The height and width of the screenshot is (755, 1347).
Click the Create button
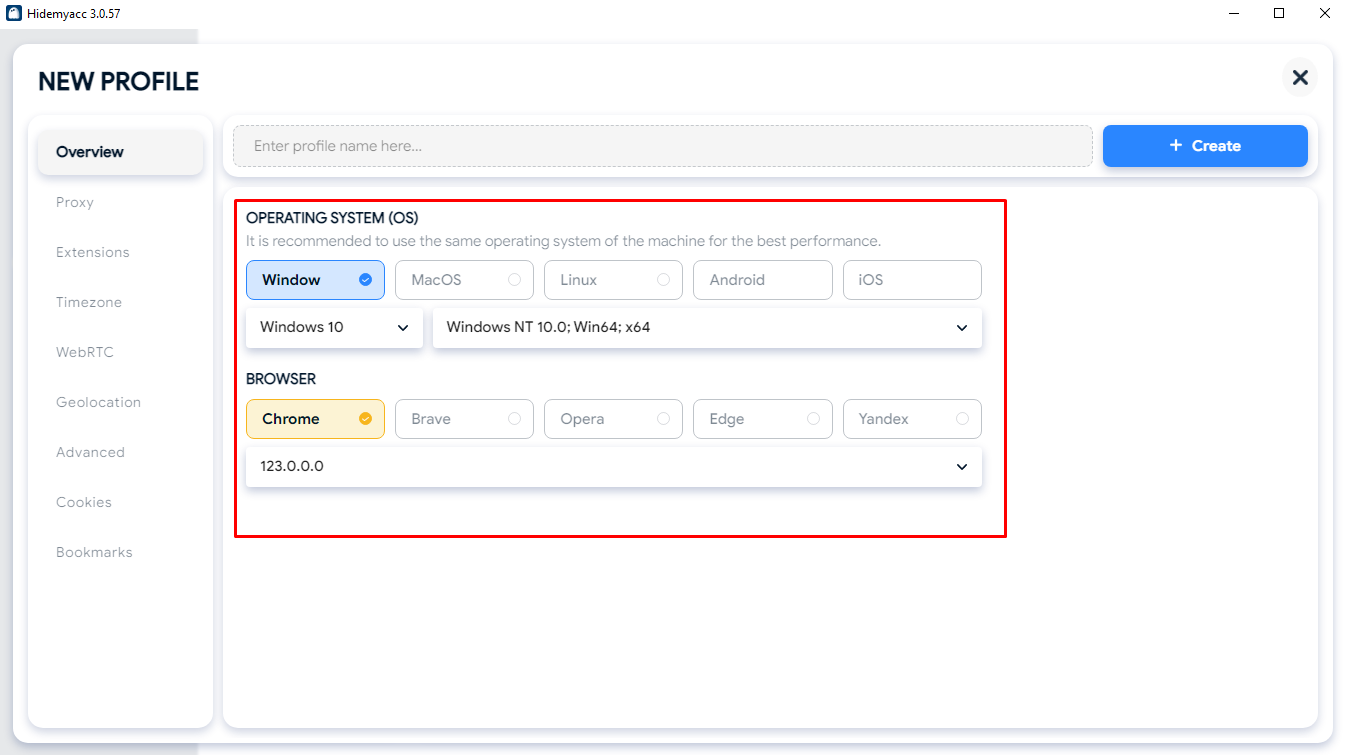point(1205,146)
